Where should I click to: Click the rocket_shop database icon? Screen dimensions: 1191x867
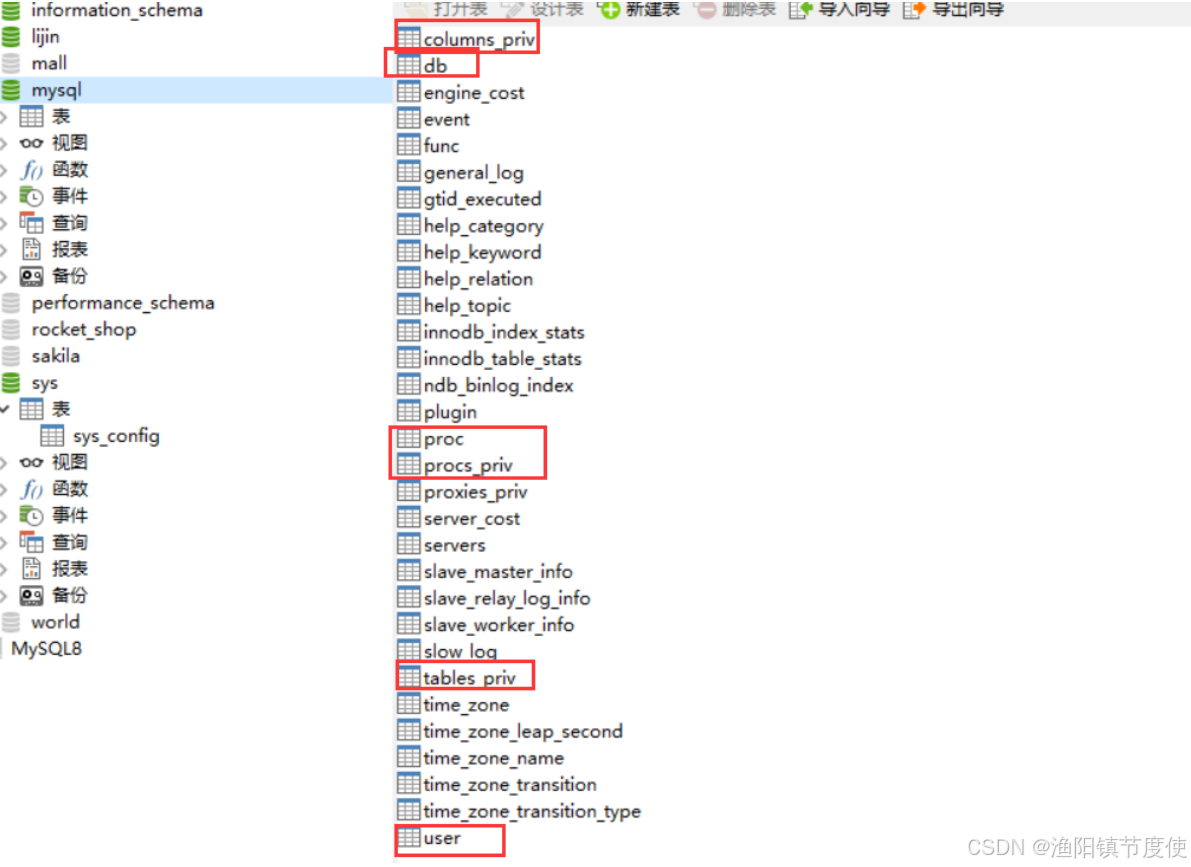(x=11, y=330)
